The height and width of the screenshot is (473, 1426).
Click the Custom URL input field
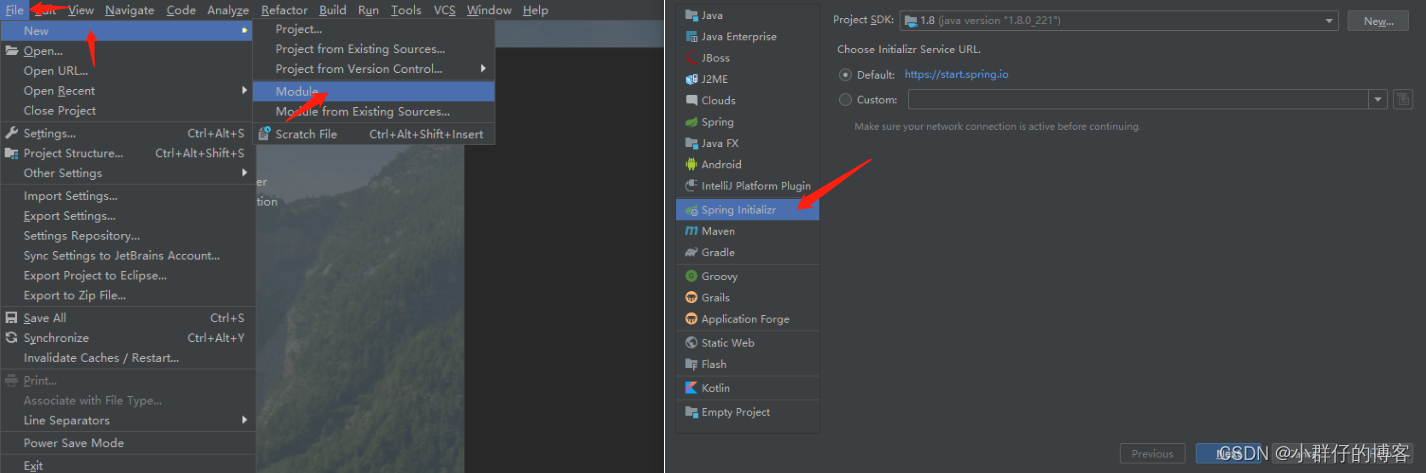click(x=1138, y=99)
